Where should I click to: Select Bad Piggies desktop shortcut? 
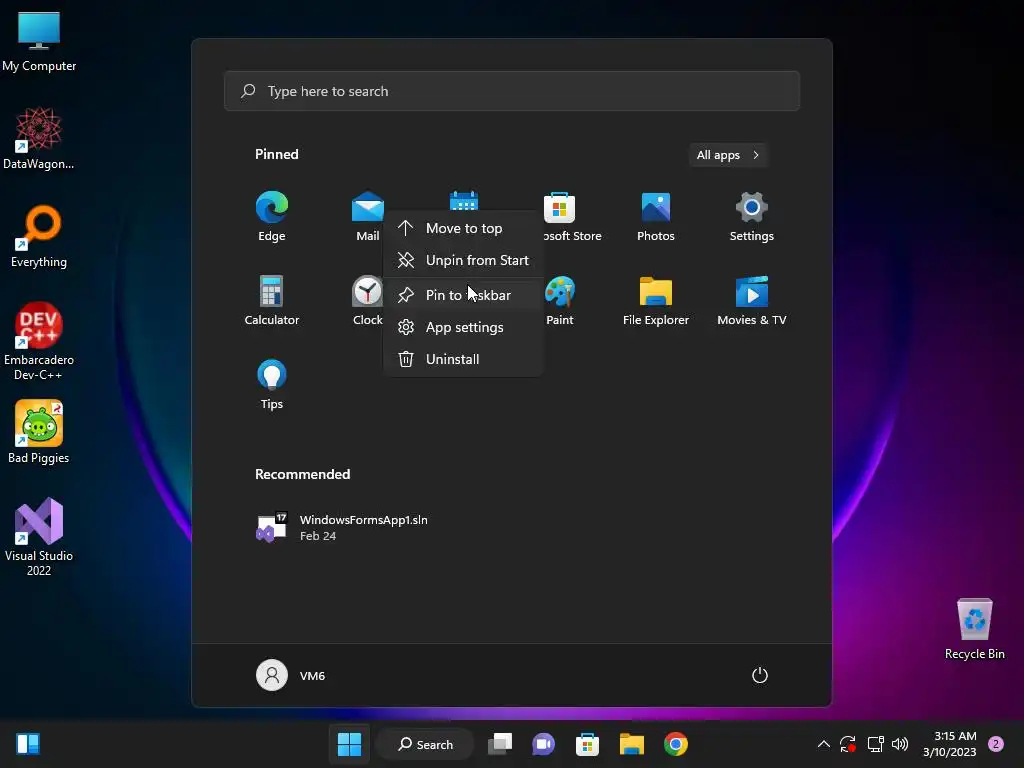coord(39,432)
